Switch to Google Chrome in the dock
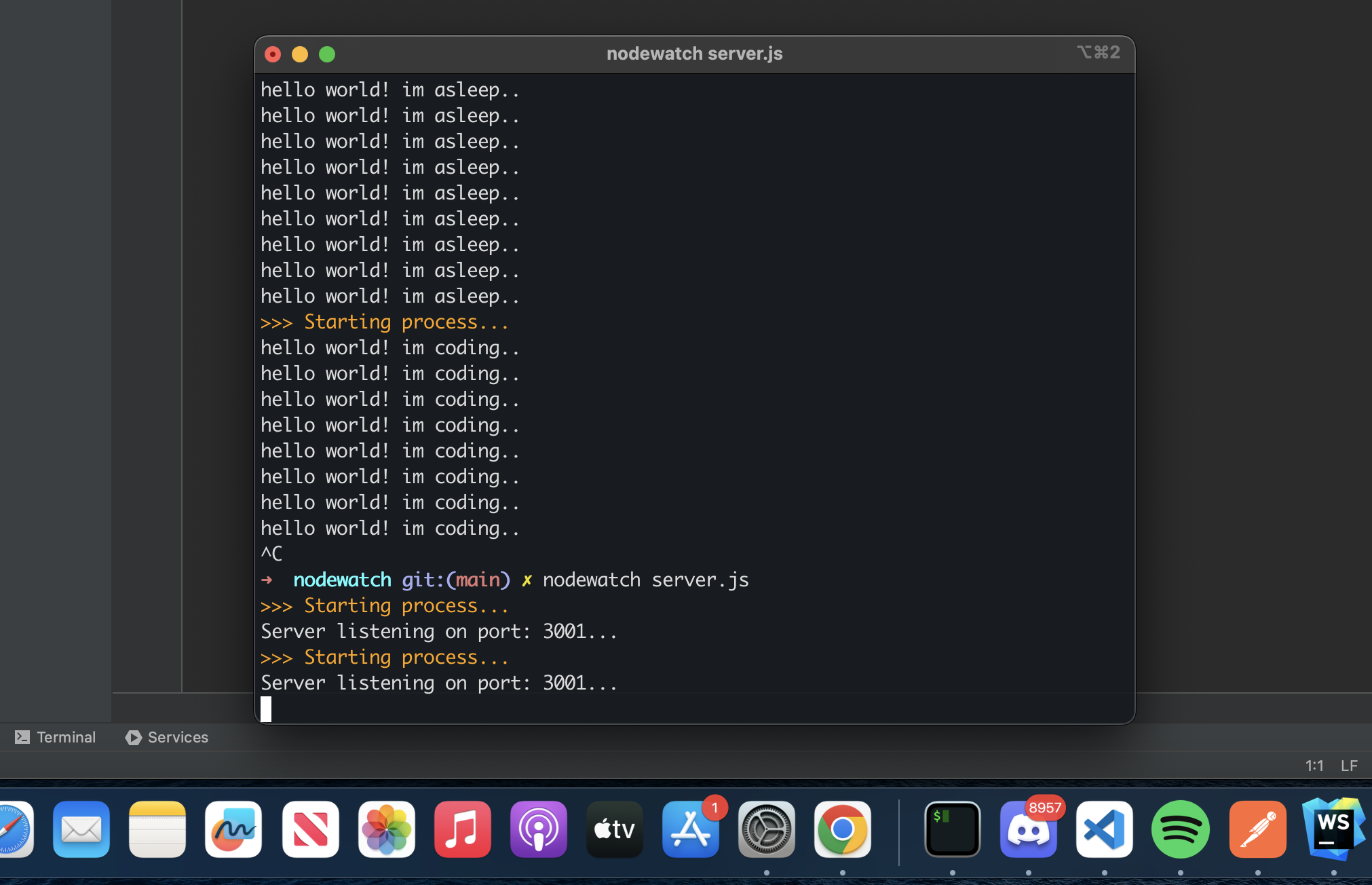 pos(843,829)
